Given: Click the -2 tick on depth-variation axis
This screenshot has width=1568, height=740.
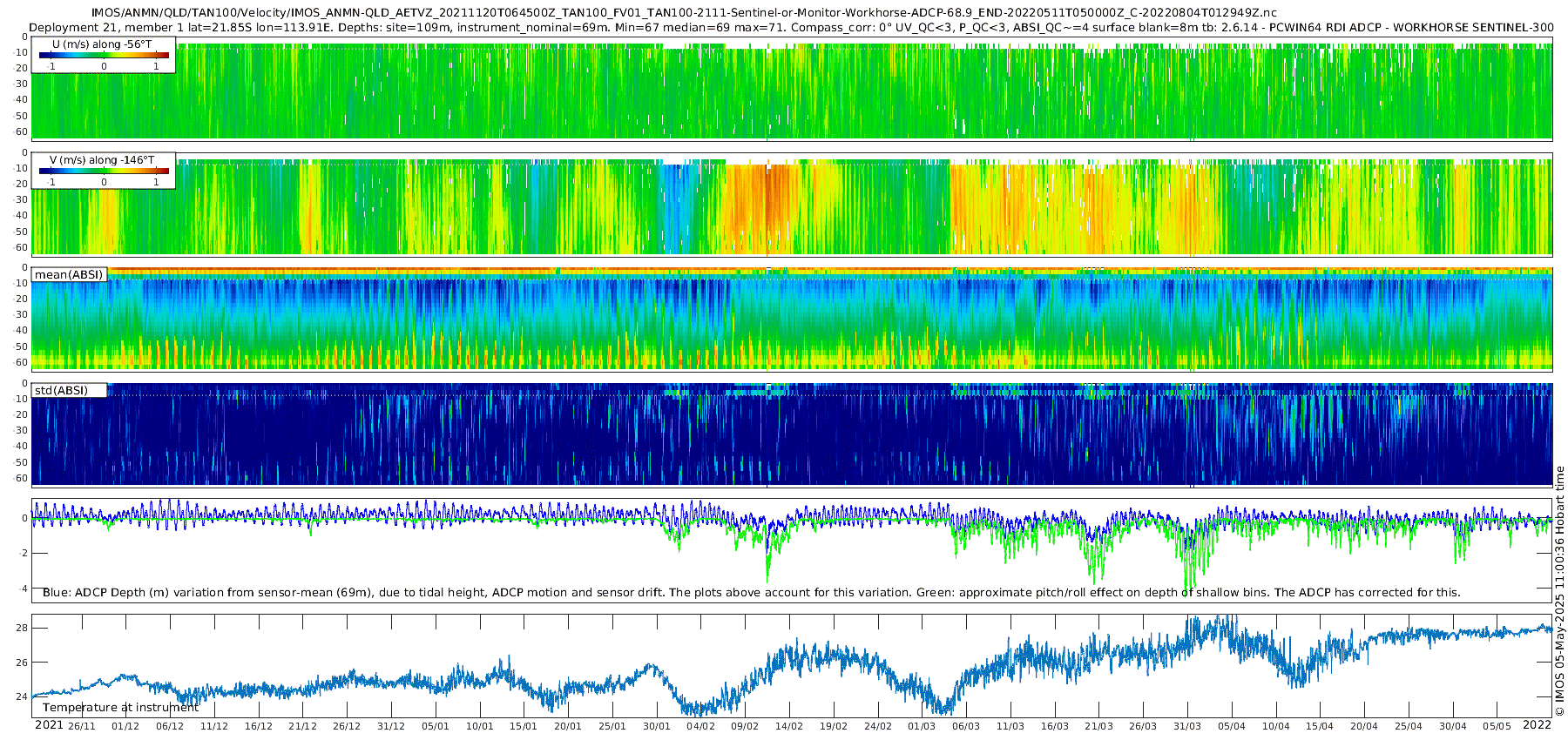Looking at the screenshot, I should coord(24,554).
